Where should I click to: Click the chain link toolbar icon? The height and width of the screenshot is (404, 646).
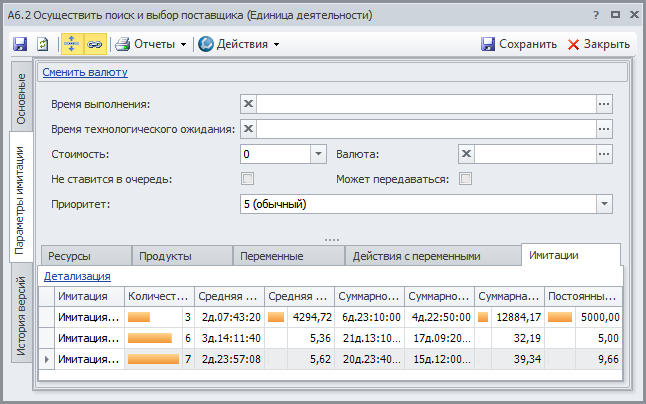pyautogui.click(x=94, y=44)
